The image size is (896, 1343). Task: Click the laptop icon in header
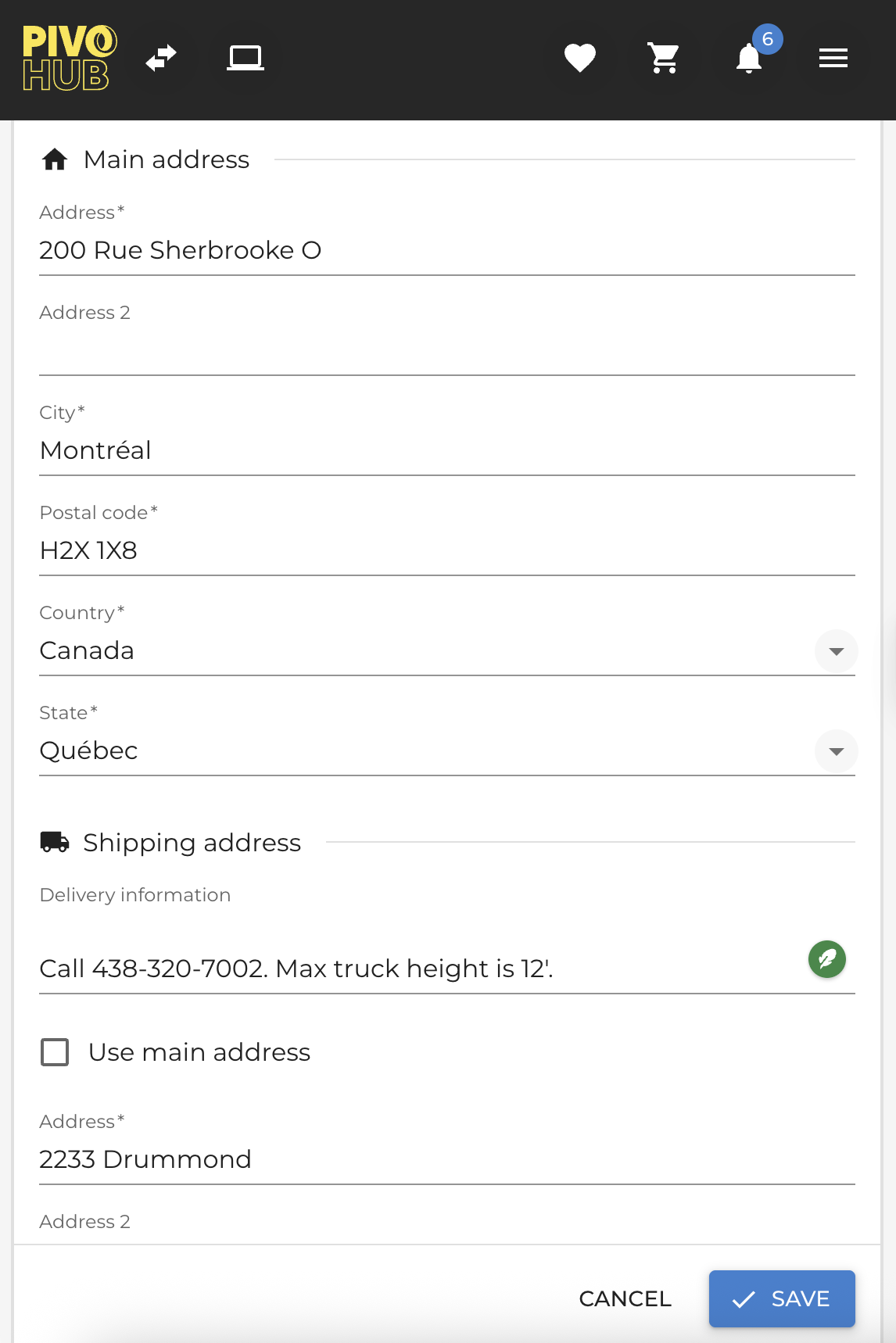tap(245, 58)
